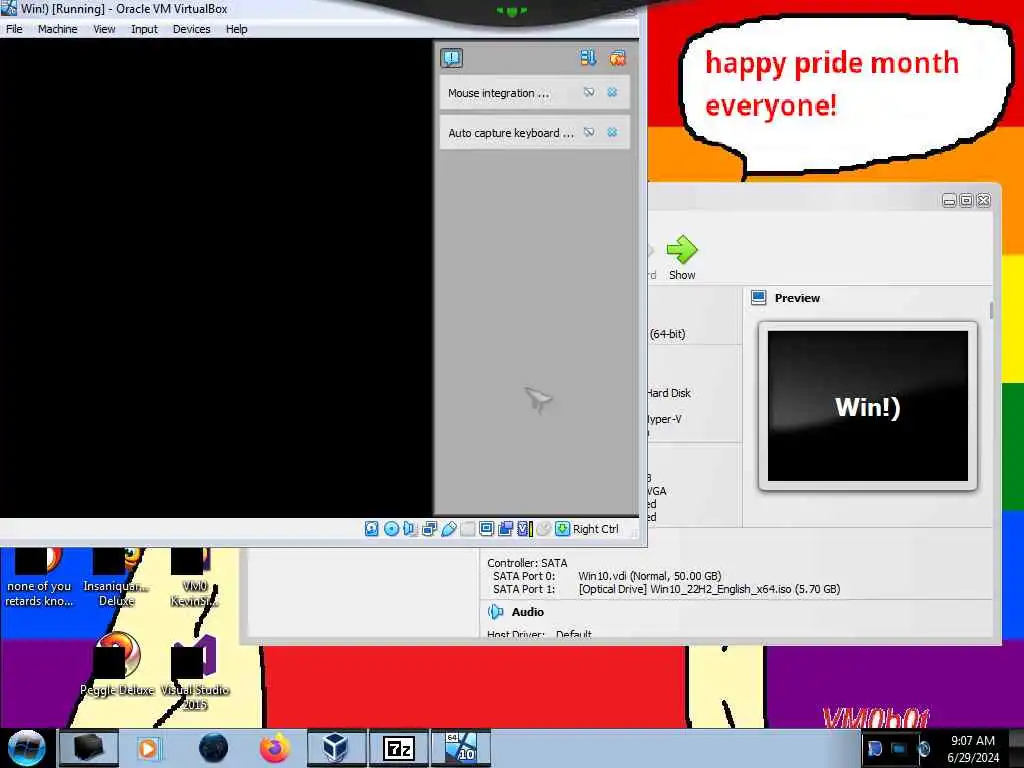The width and height of the screenshot is (1024, 768).
Task: Open the Insaniquarium Deluxe desktop icon
Action: click(116, 578)
